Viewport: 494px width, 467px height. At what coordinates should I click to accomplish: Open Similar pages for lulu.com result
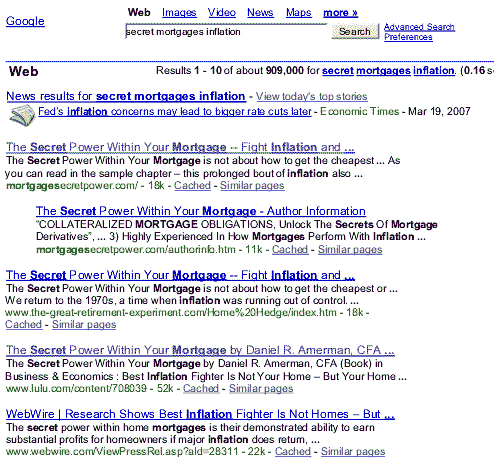click(x=261, y=388)
